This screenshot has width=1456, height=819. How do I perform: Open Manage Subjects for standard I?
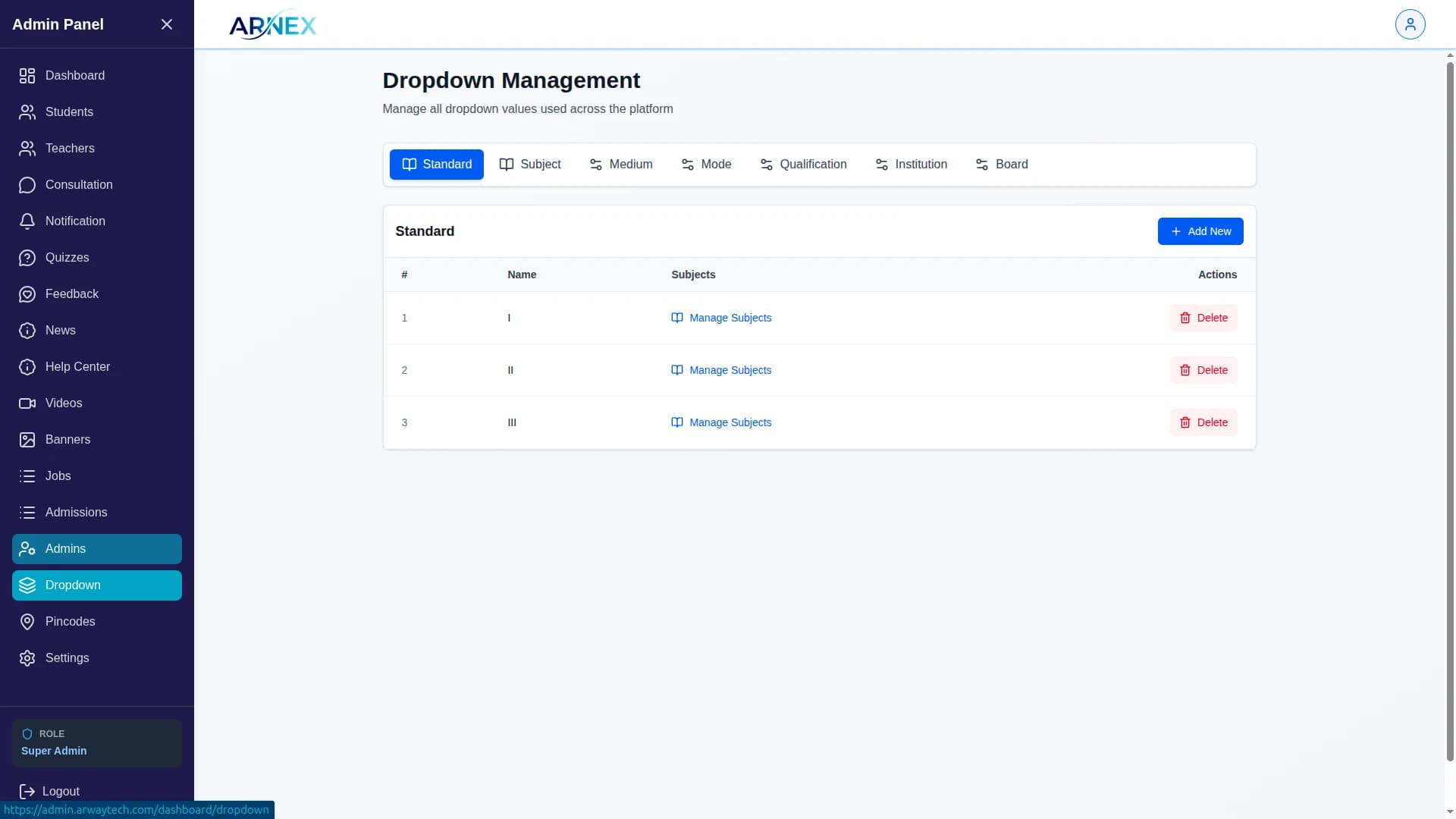pos(721,318)
